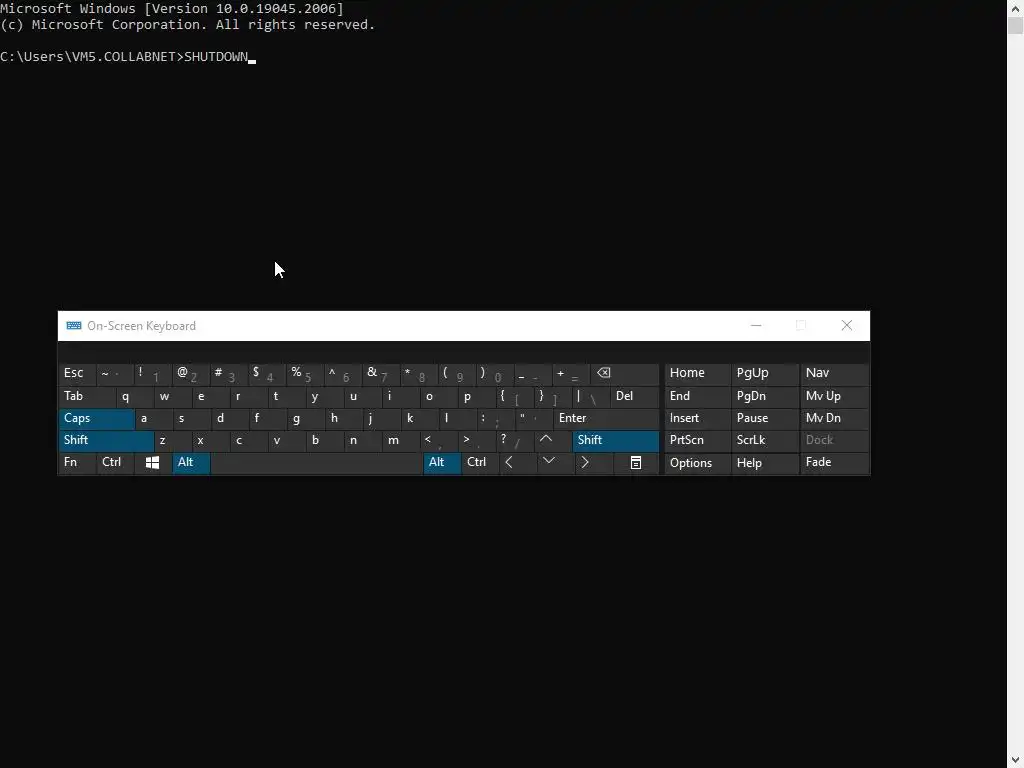Toggle the right Ctrl key
1024x768 pixels.
coord(480,463)
